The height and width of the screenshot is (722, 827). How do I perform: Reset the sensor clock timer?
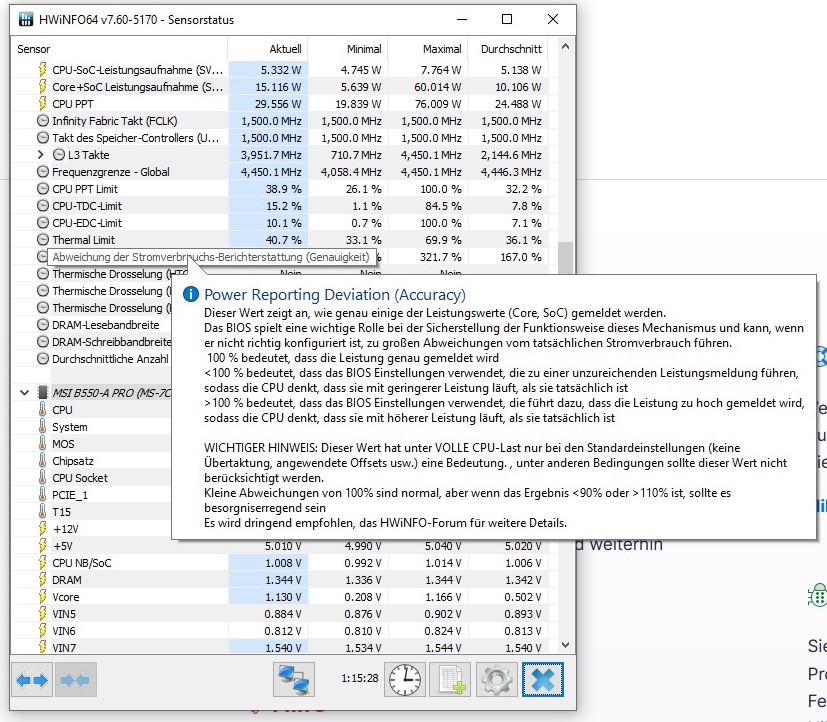[405, 680]
